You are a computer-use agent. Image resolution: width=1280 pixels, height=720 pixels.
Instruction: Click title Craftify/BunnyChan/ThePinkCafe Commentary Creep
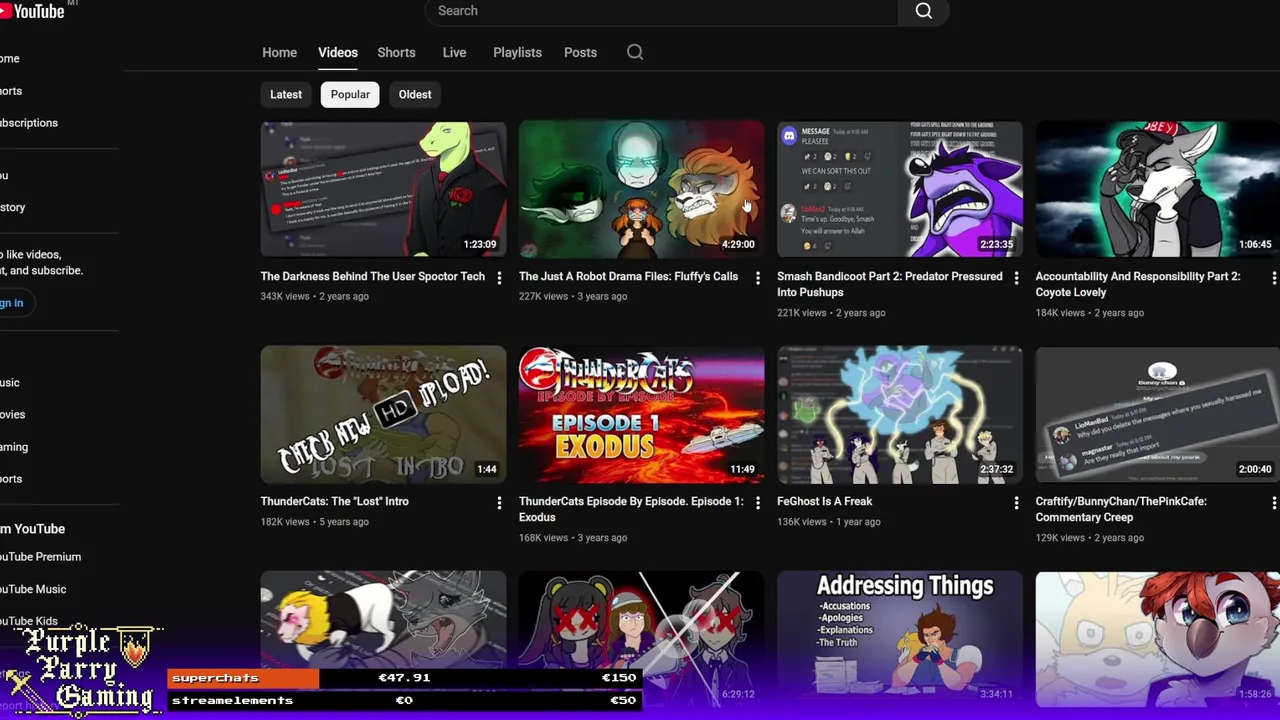point(1121,509)
